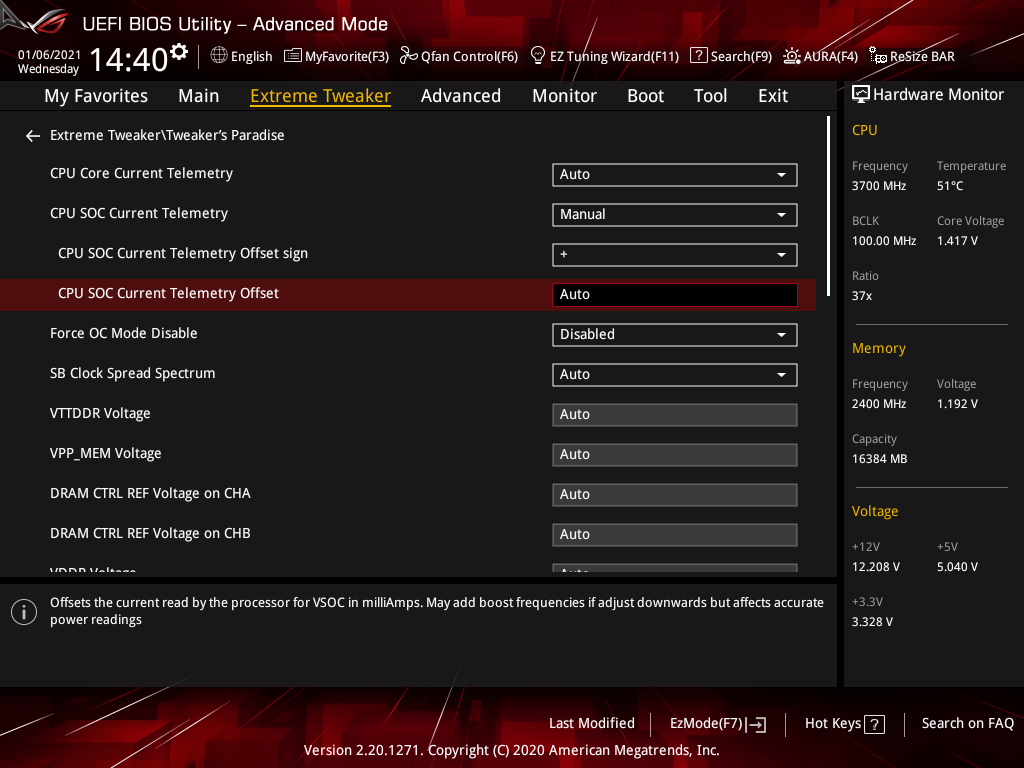This screenshot has width=1024, height=768.
Task: Click MyFavorite(F3) label
Action: point(347,56)
